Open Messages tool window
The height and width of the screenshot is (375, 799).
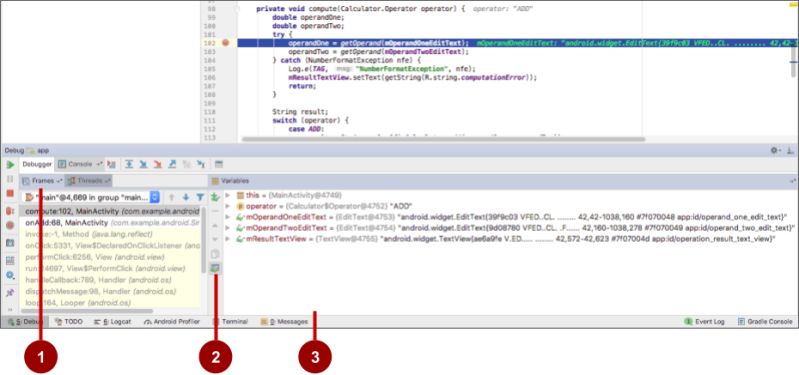coord(284,322)
